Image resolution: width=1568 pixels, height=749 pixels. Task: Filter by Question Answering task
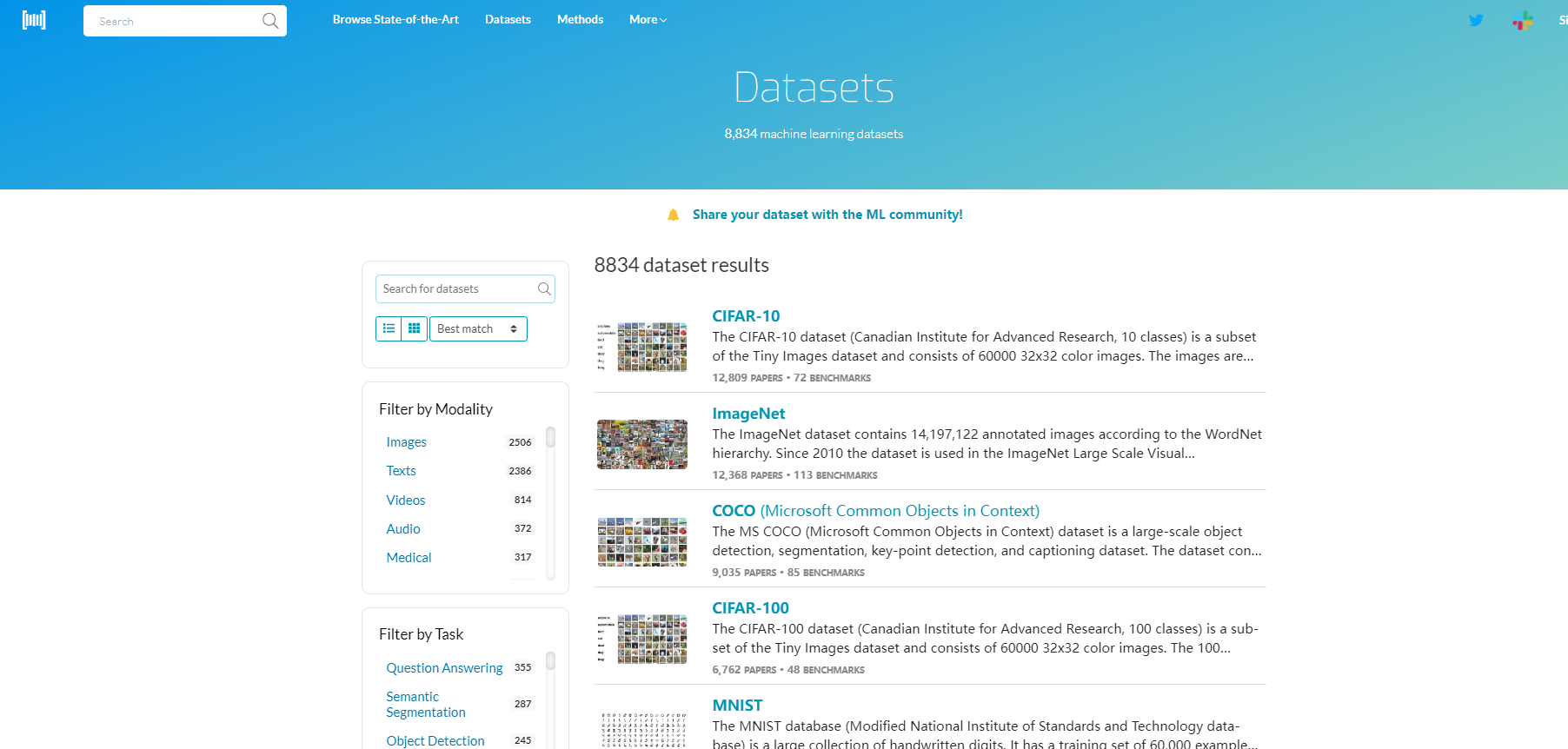[444, 668]
